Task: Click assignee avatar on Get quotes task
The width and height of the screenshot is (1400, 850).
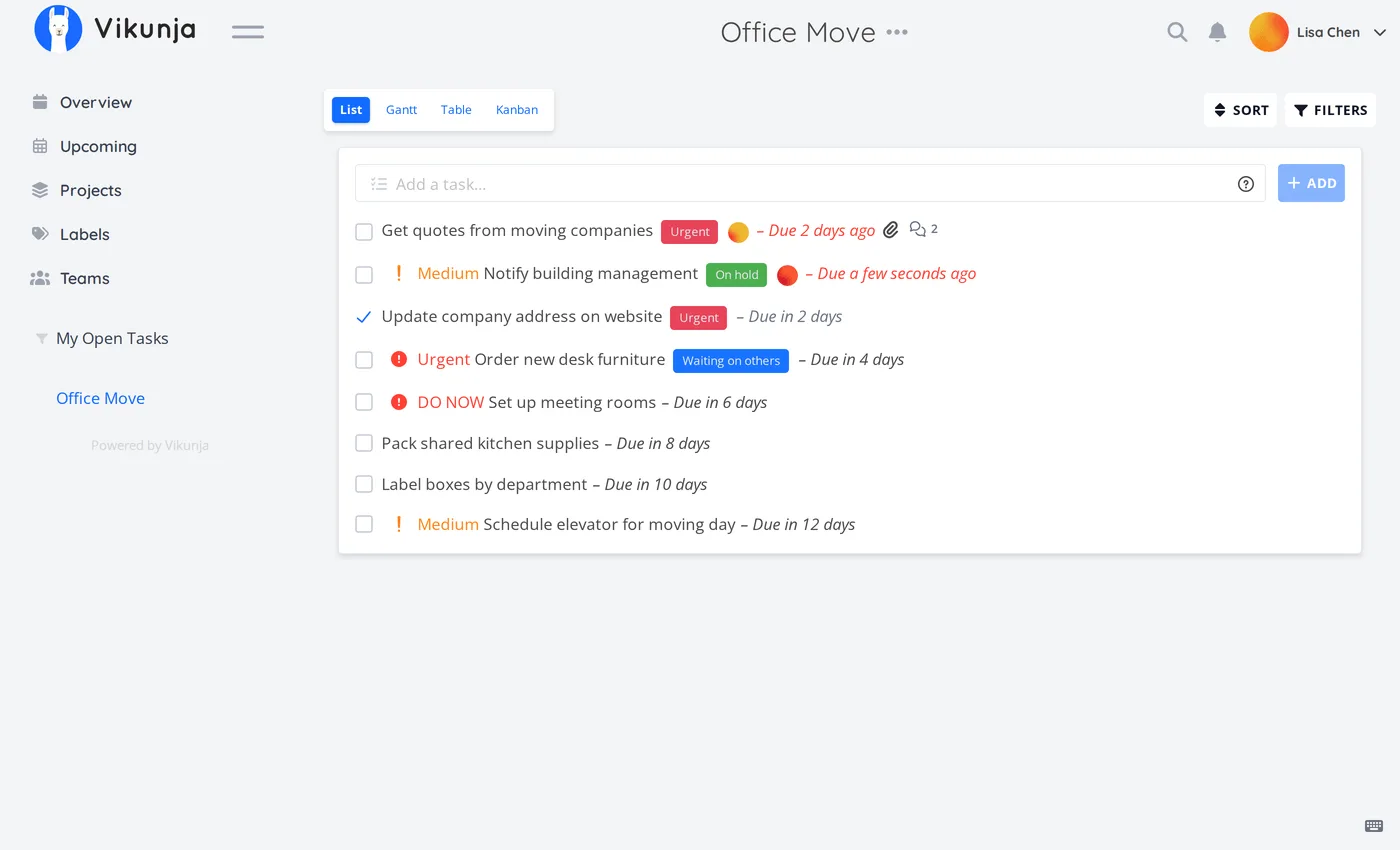Action: pos(738,232)
